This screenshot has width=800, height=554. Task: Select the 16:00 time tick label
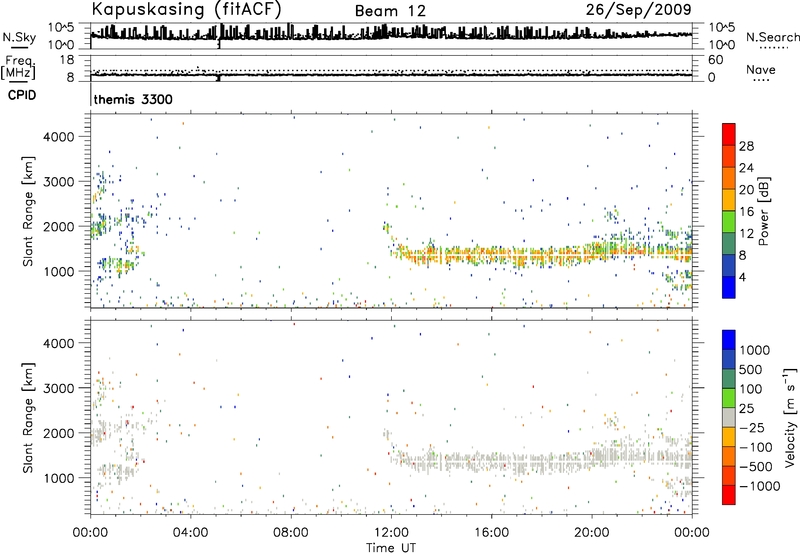coord(491,533)
